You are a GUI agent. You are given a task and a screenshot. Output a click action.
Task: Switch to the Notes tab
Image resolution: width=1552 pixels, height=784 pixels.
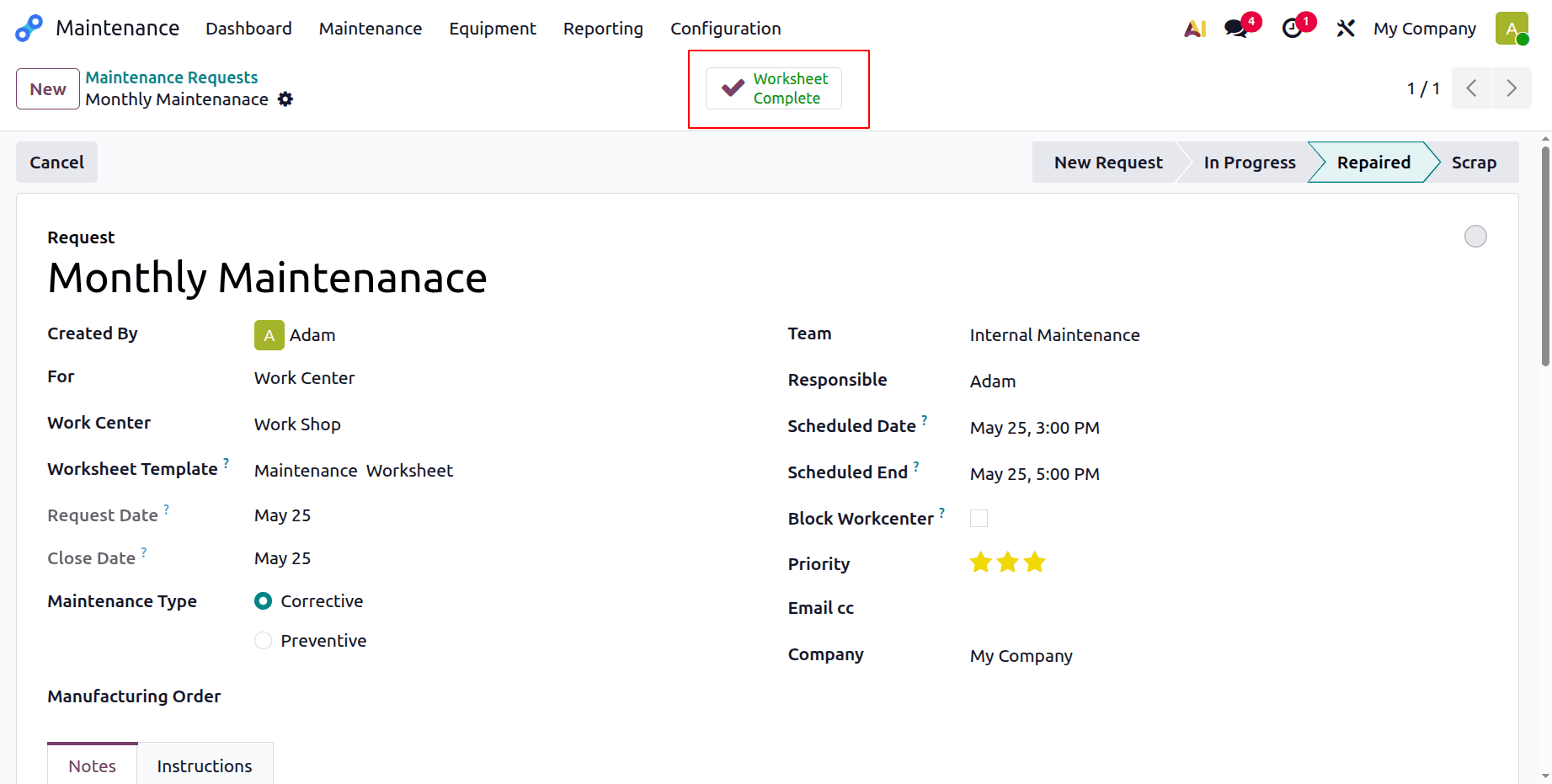click(x=93, y=766)
